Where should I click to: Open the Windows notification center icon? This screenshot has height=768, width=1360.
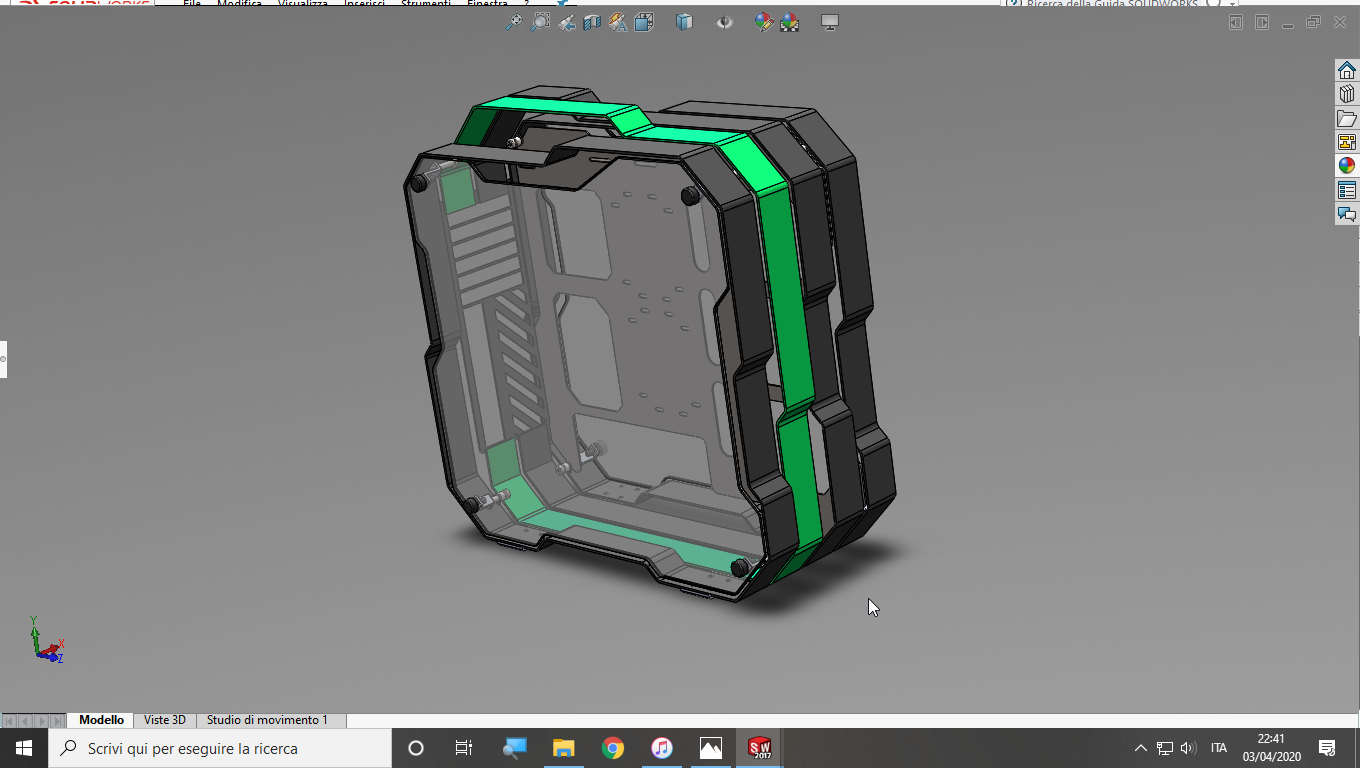coord(1327,748)
